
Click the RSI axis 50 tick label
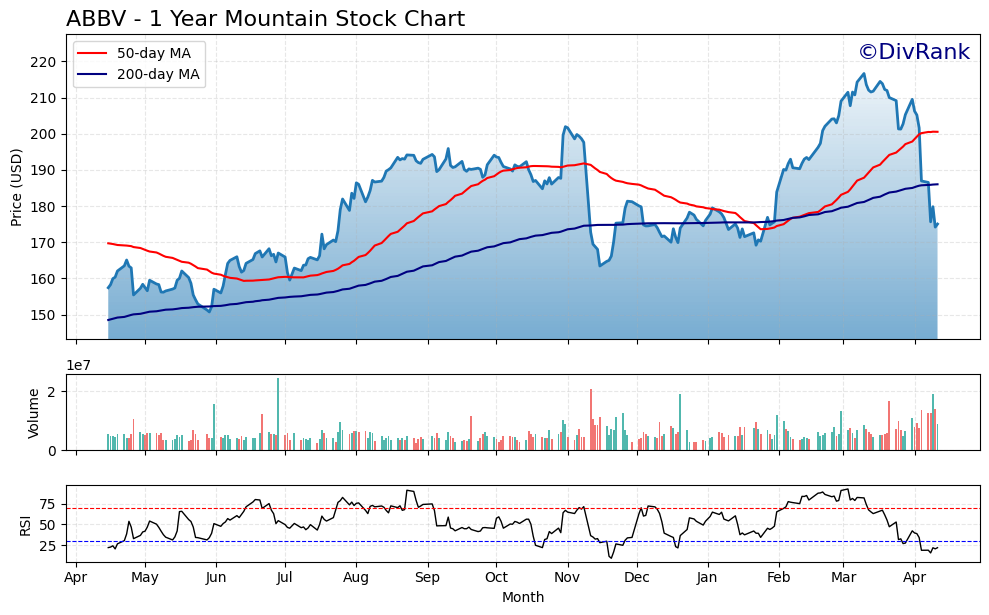(x=48, y=525)
